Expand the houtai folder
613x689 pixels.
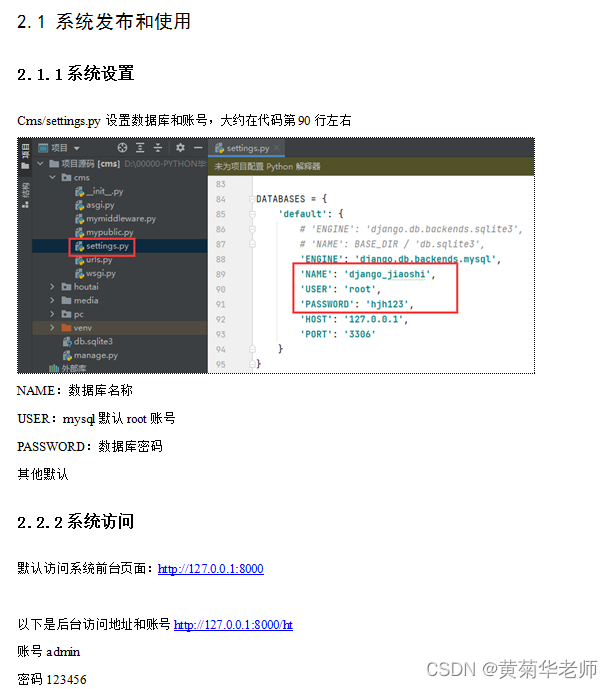click(x=52, y=286)
